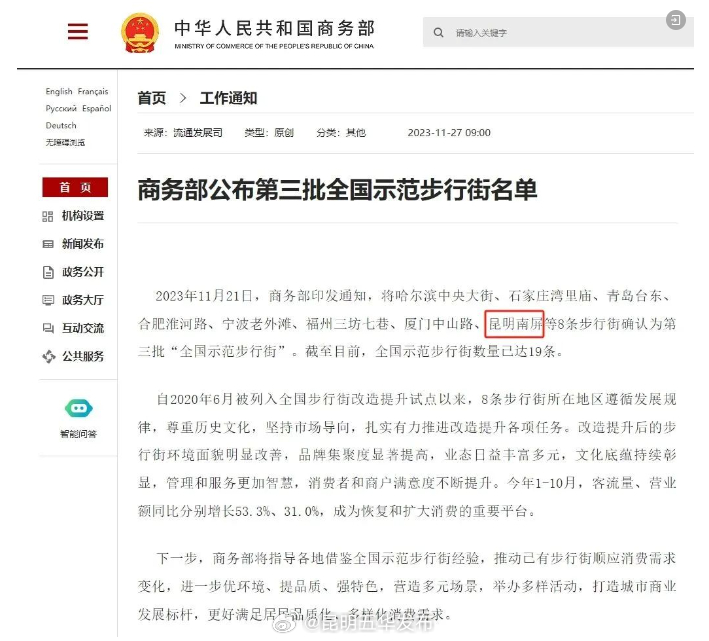Click the words 昆明南屏 in the article

coord(515,324)
